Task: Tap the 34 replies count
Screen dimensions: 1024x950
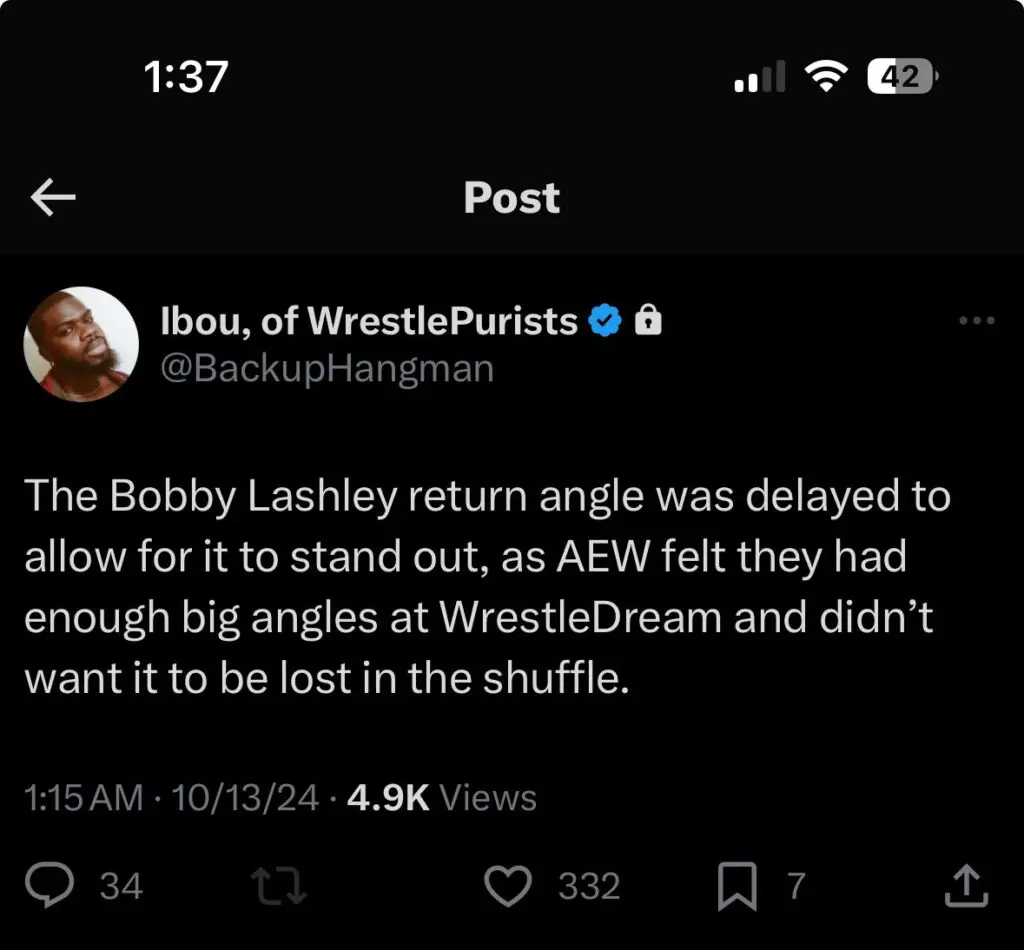Action: point(122,886)
